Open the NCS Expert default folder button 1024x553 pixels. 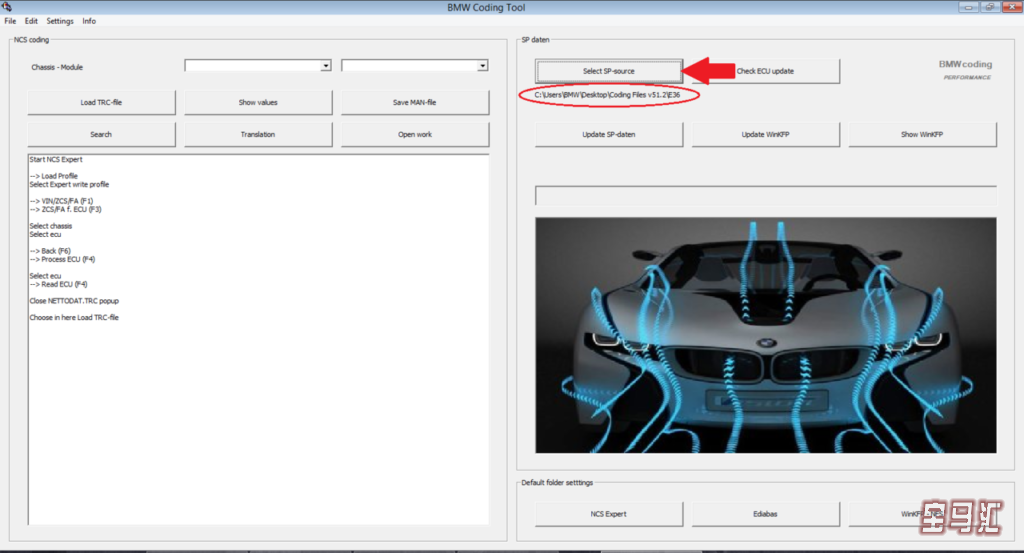point(609,514)
